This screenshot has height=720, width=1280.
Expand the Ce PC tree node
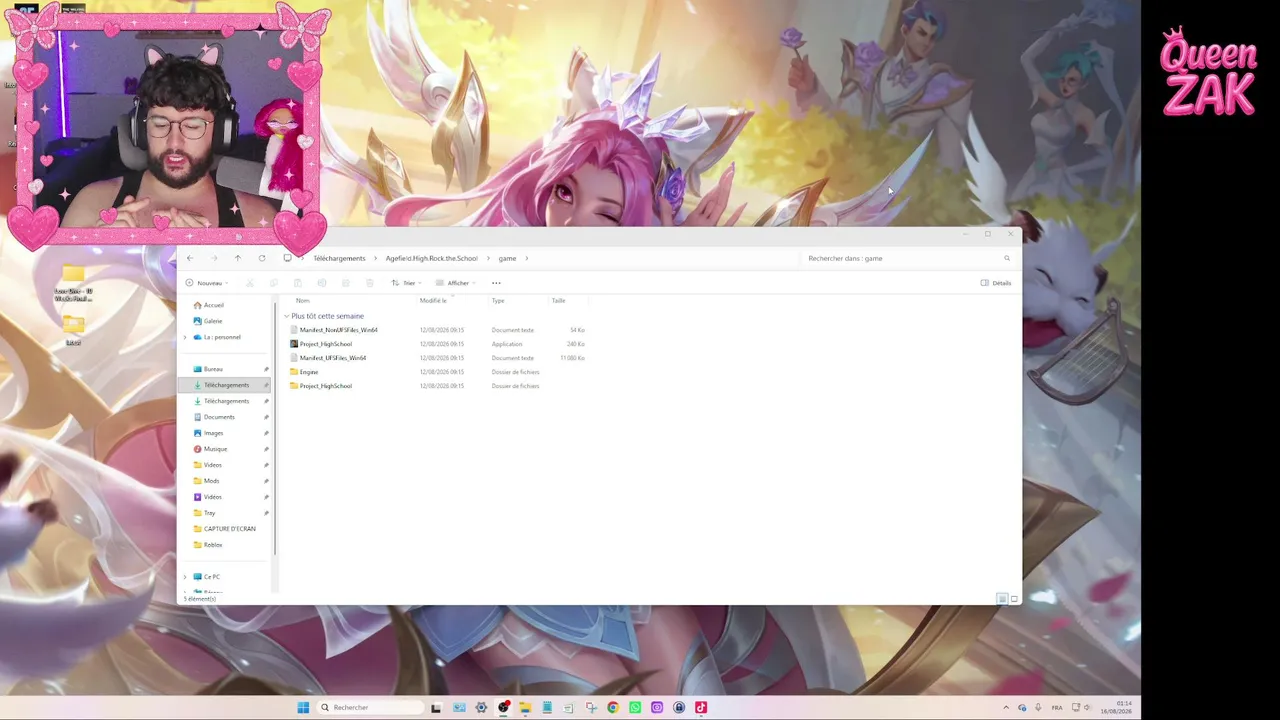coord(185,577)
